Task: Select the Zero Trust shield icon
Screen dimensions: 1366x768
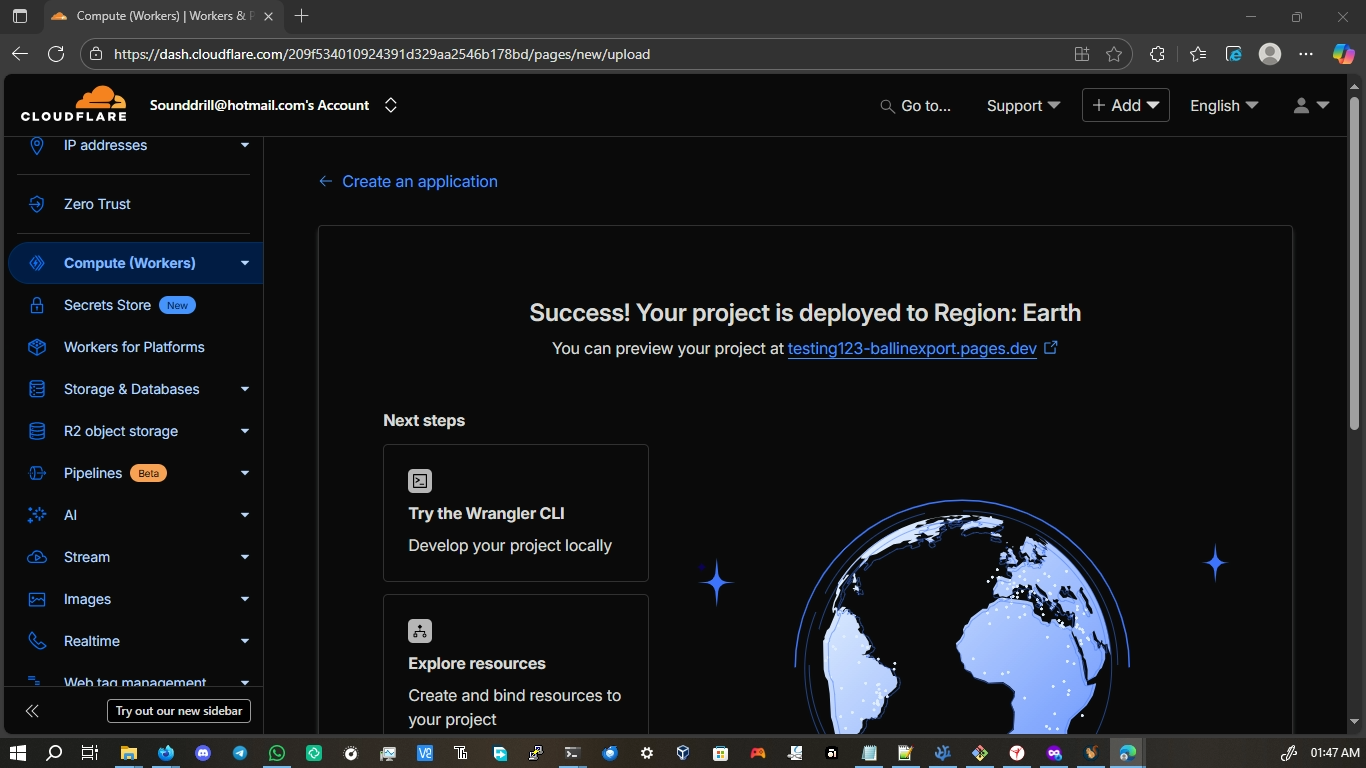Action: 36,204
